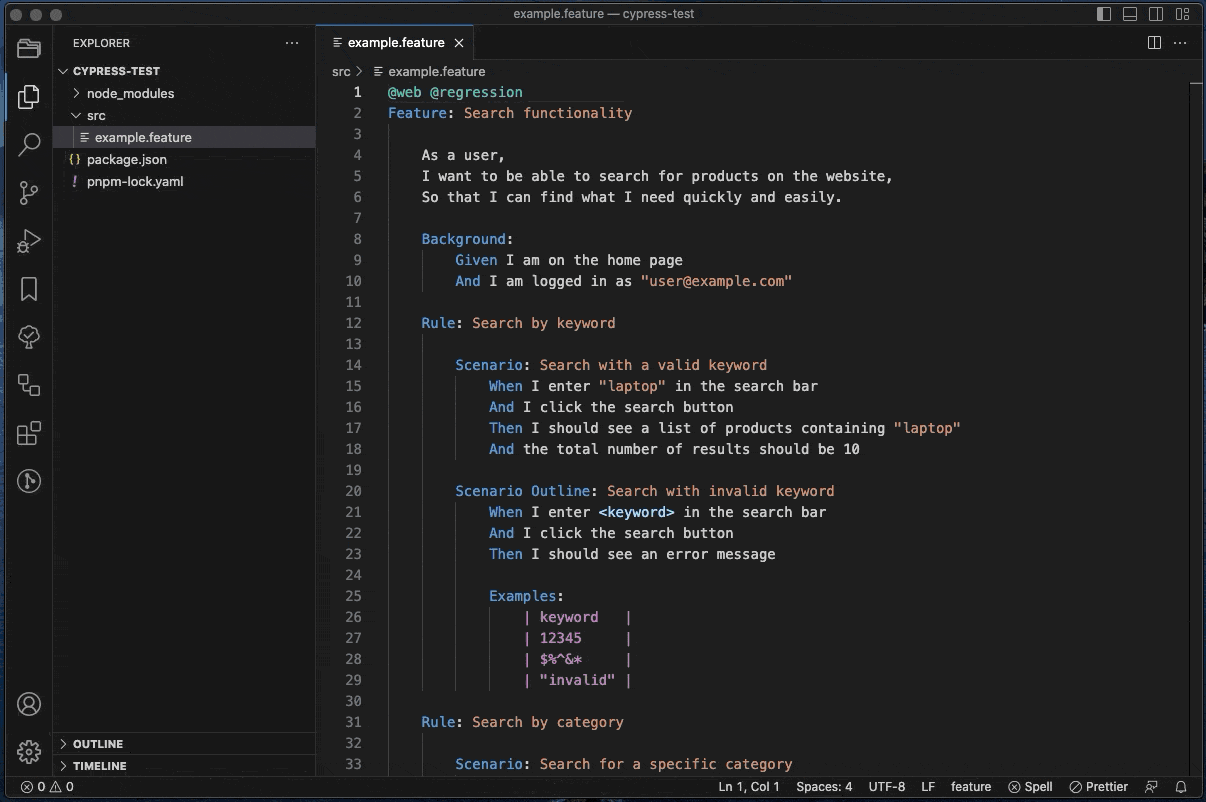This screenshot has width=1206, height=802.
Task: Open the Manage gear icon
Action: click(x=29, y=752)
